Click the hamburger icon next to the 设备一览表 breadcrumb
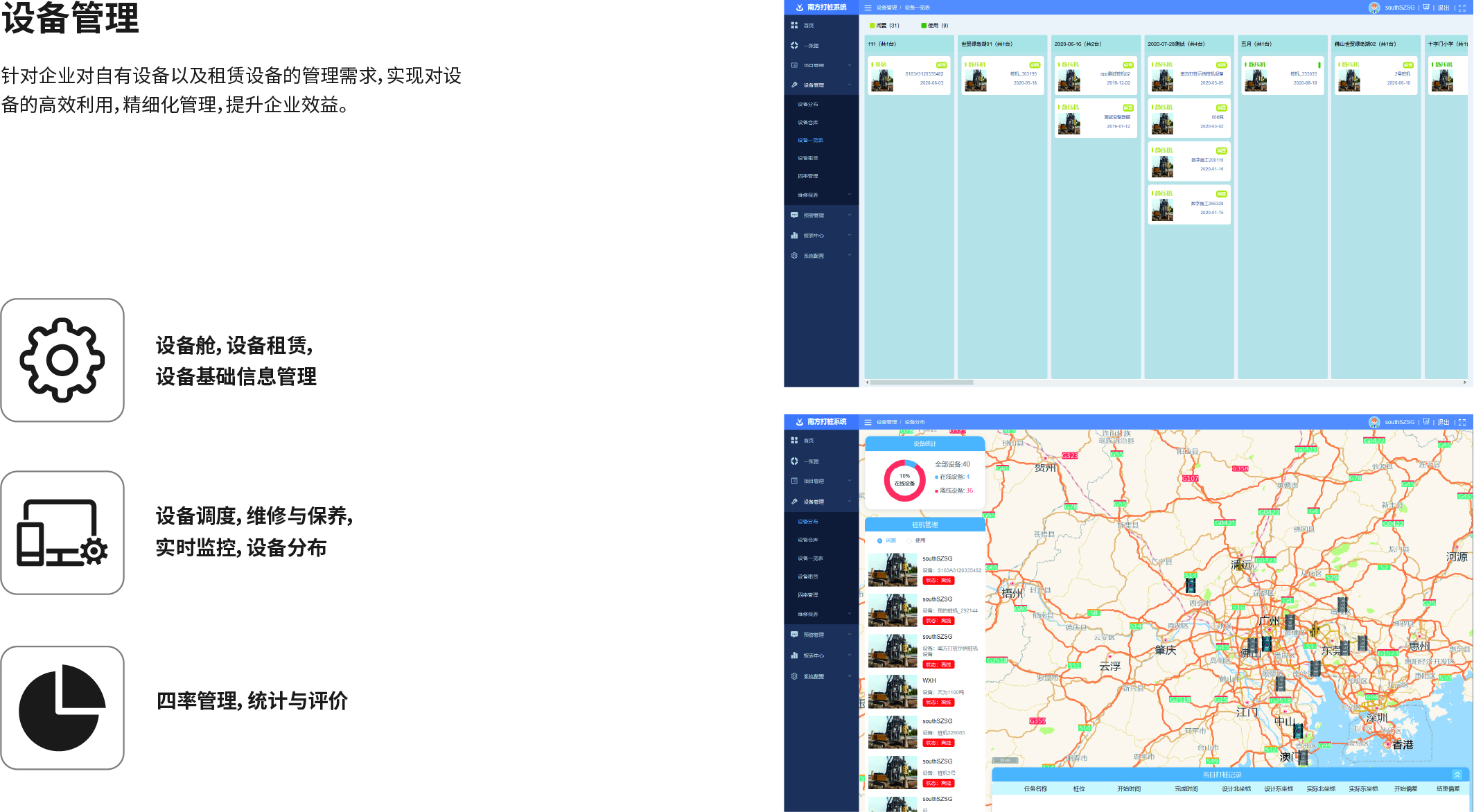1474x812 pixels. click(868, 8)
